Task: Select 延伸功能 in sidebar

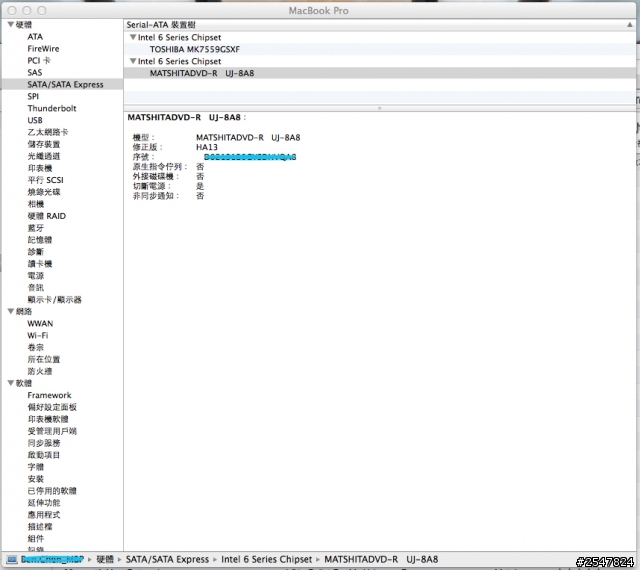Action: [44, 503]
